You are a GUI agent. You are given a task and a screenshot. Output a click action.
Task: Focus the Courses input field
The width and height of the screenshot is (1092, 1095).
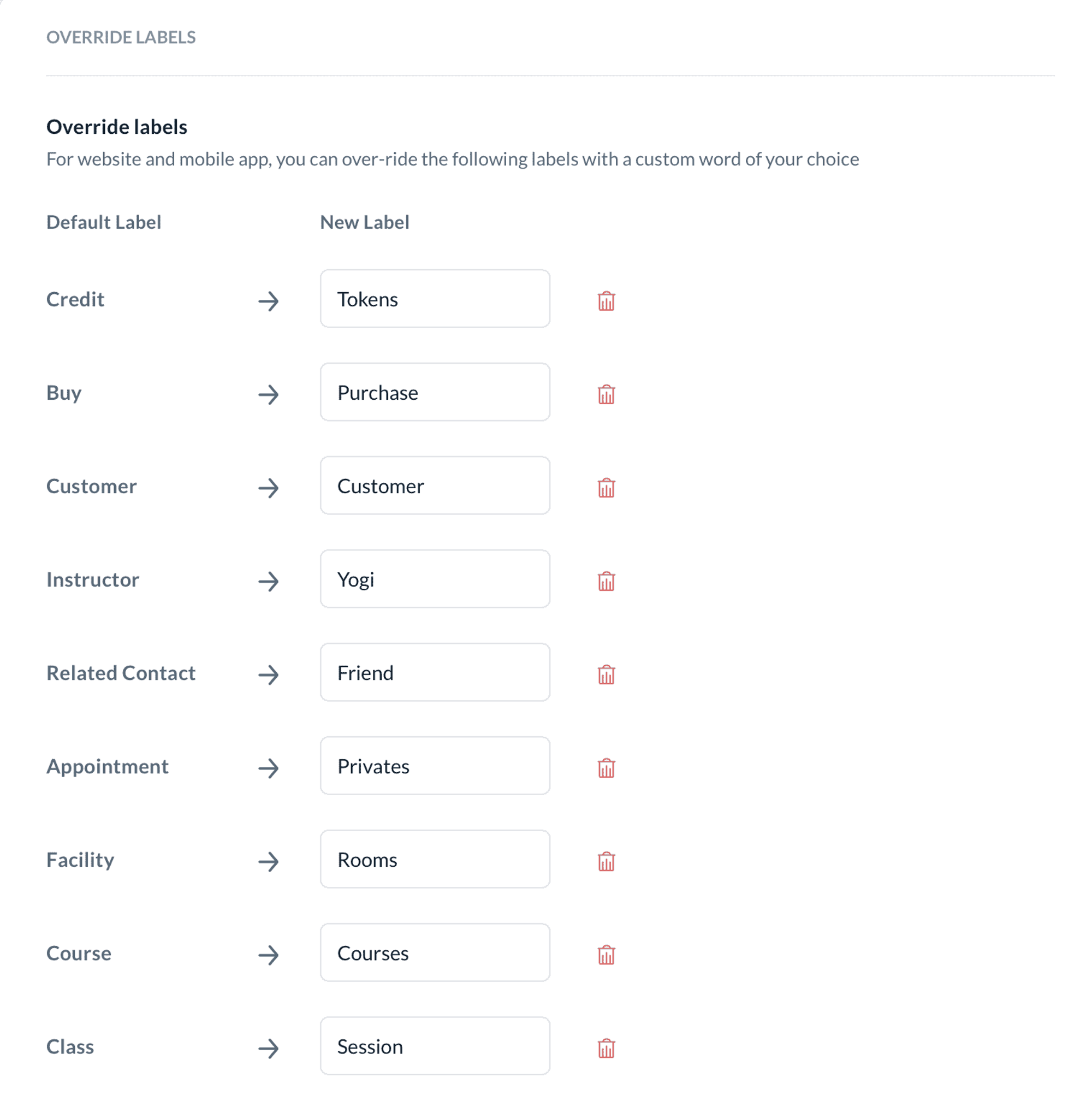pos(435,954)
